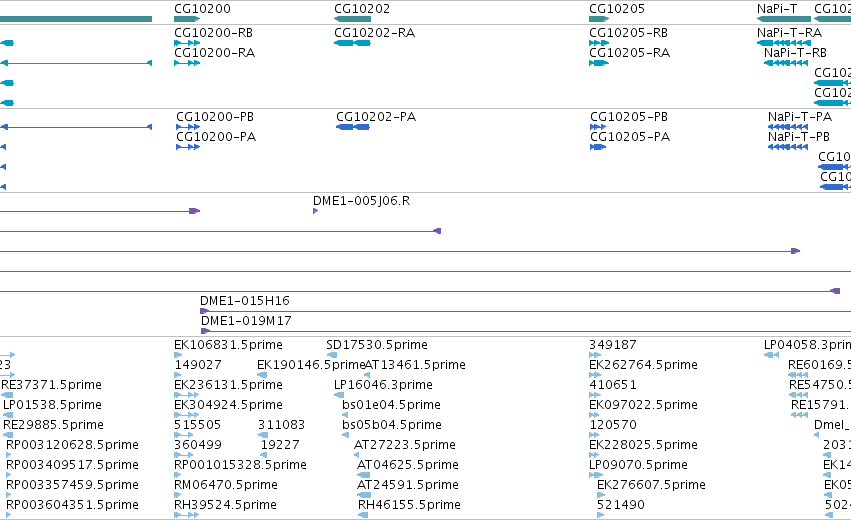Click EK262764.5prime EST label
The image size is (851, 520).
[643, 365]
